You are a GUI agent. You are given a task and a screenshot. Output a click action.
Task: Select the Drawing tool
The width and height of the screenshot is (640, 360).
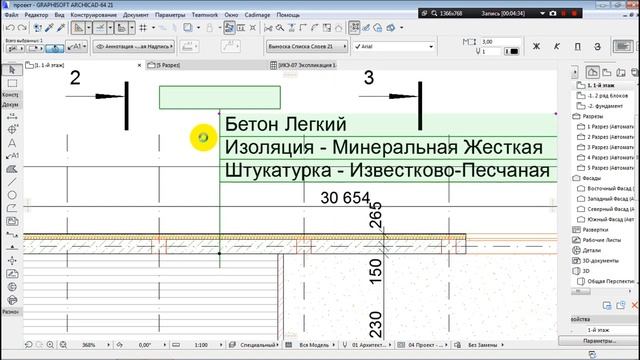tap(12, 221)
